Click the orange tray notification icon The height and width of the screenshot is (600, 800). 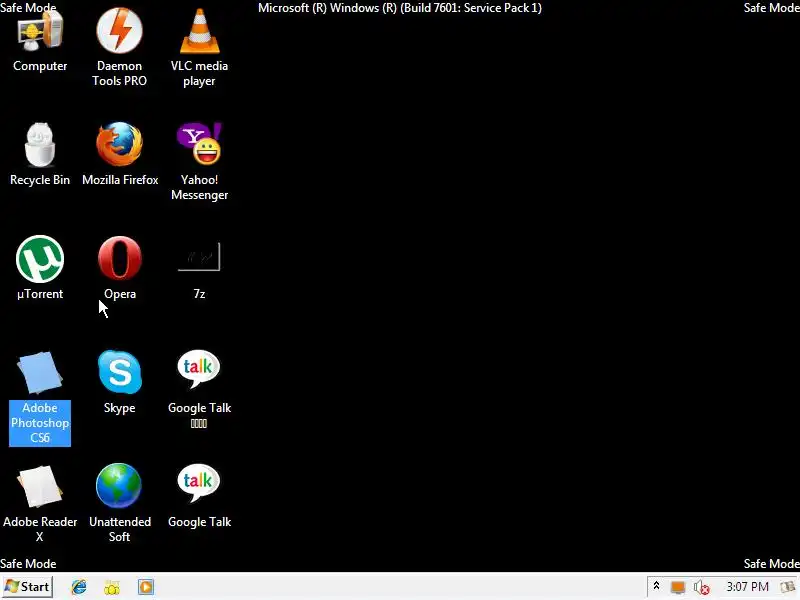click(x=678, y=587)
